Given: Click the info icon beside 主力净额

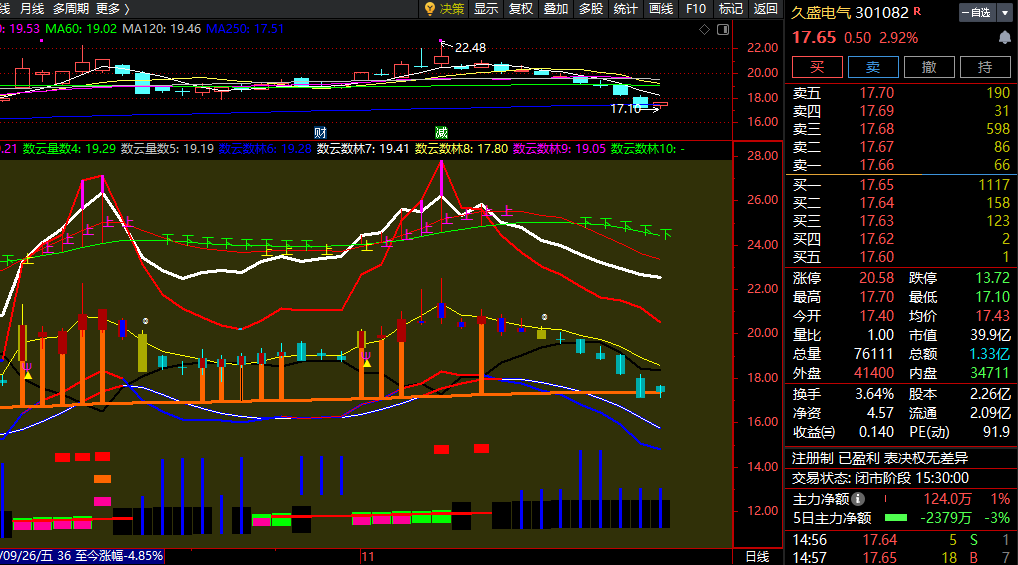Looking at the screenshot, I should [858, 499].
